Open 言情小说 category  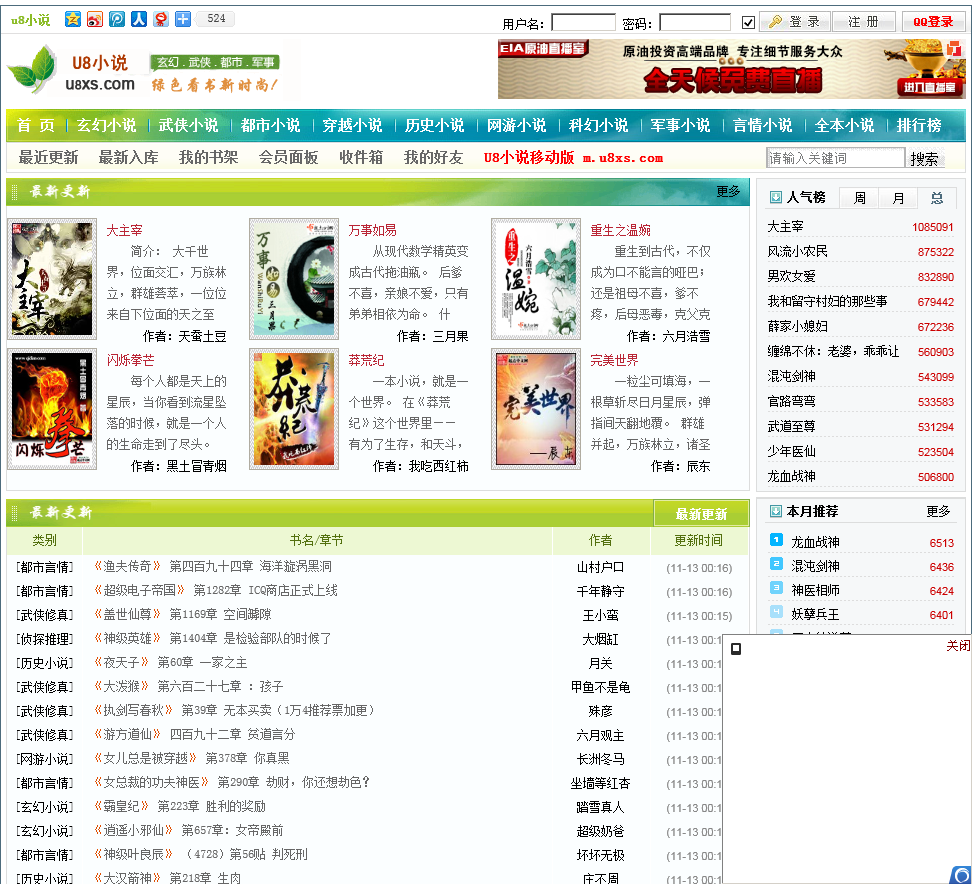[x=762, y=125]
